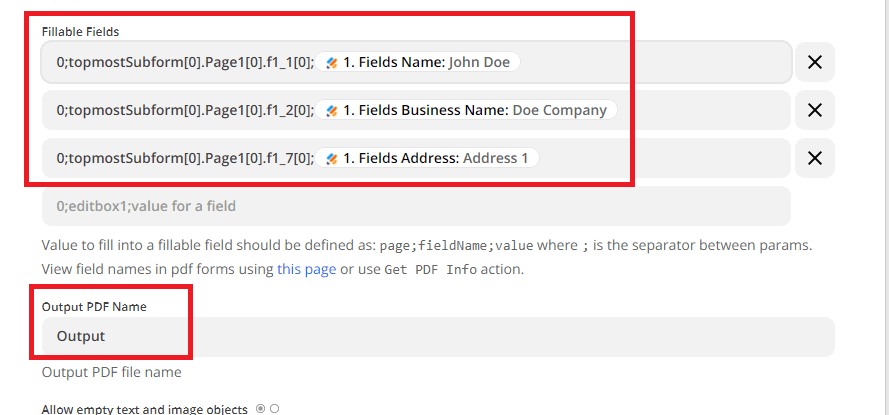The width and height of the screenshot is (889, 415).
Task: Select the second Allow empty text radio button
Action: tap(274, 408)
